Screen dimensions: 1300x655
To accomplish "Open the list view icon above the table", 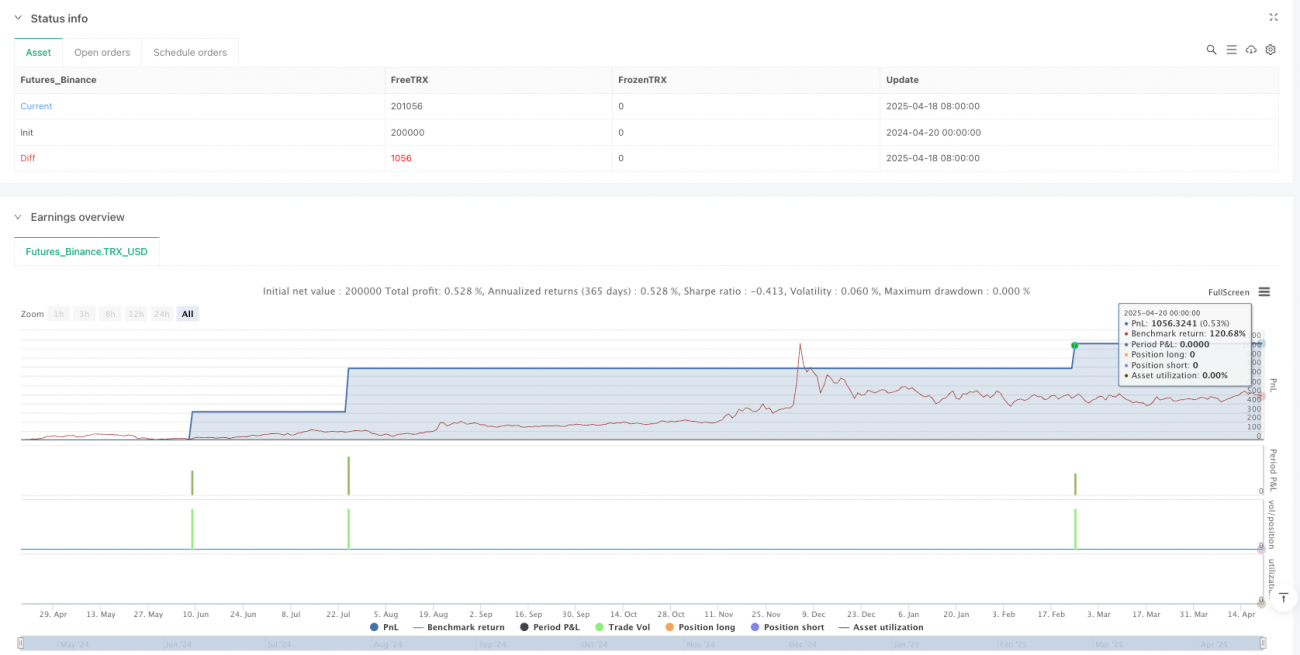I will (1231, 50).
